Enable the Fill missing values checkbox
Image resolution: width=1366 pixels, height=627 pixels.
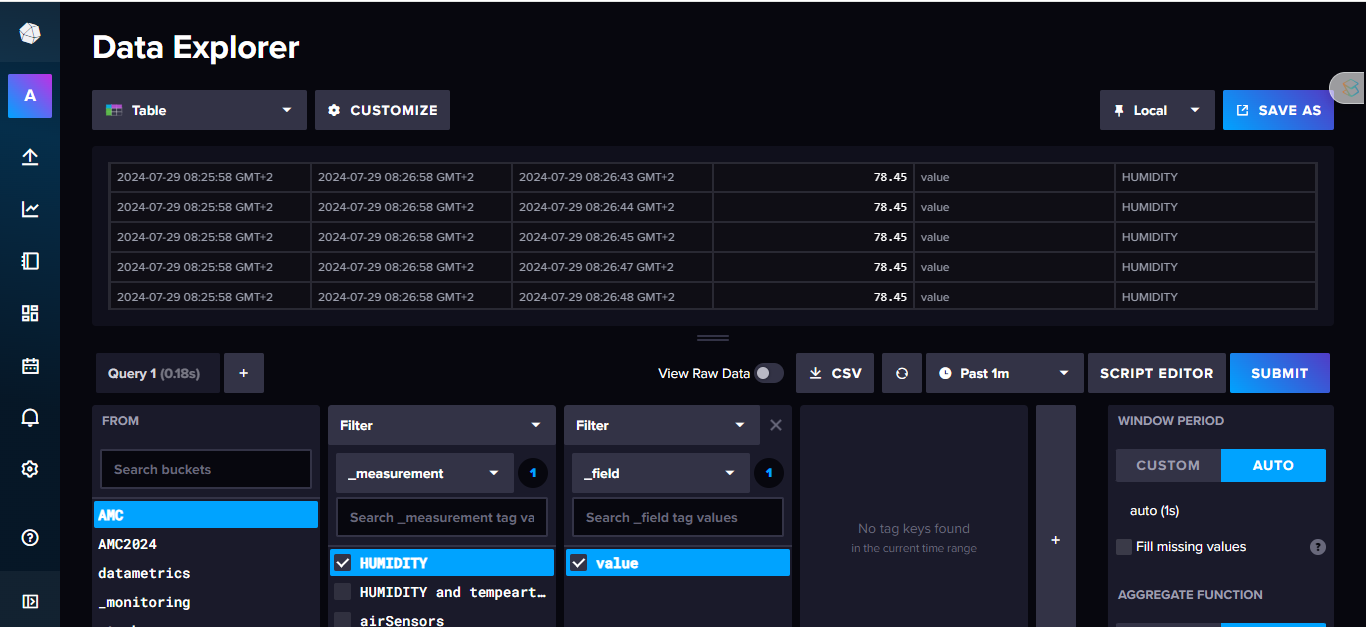coord(1124,547)
